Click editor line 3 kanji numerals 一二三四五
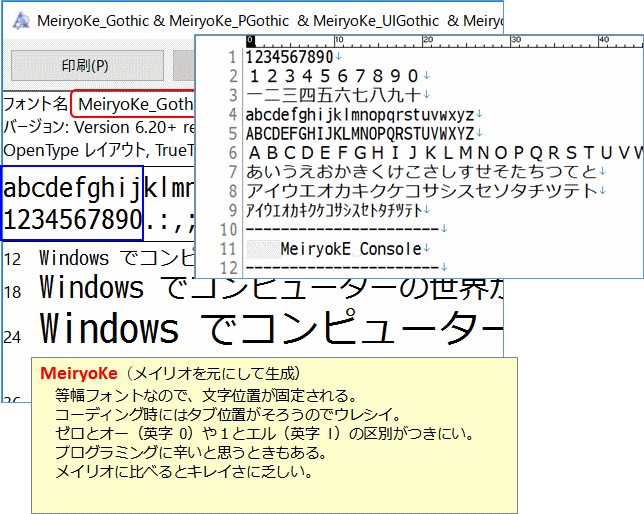 334,95
